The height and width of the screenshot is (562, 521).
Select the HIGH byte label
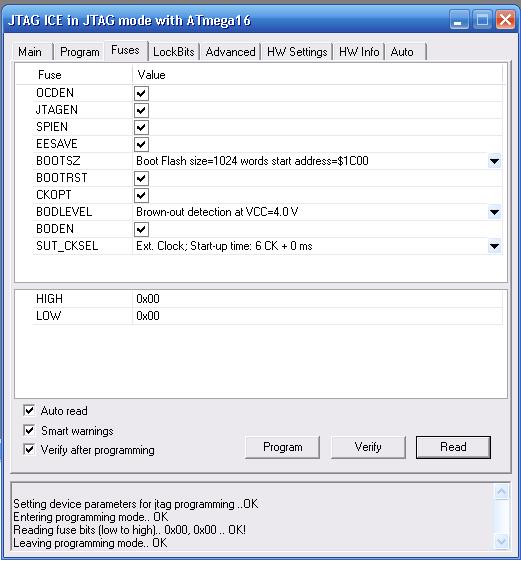(49, 299)
